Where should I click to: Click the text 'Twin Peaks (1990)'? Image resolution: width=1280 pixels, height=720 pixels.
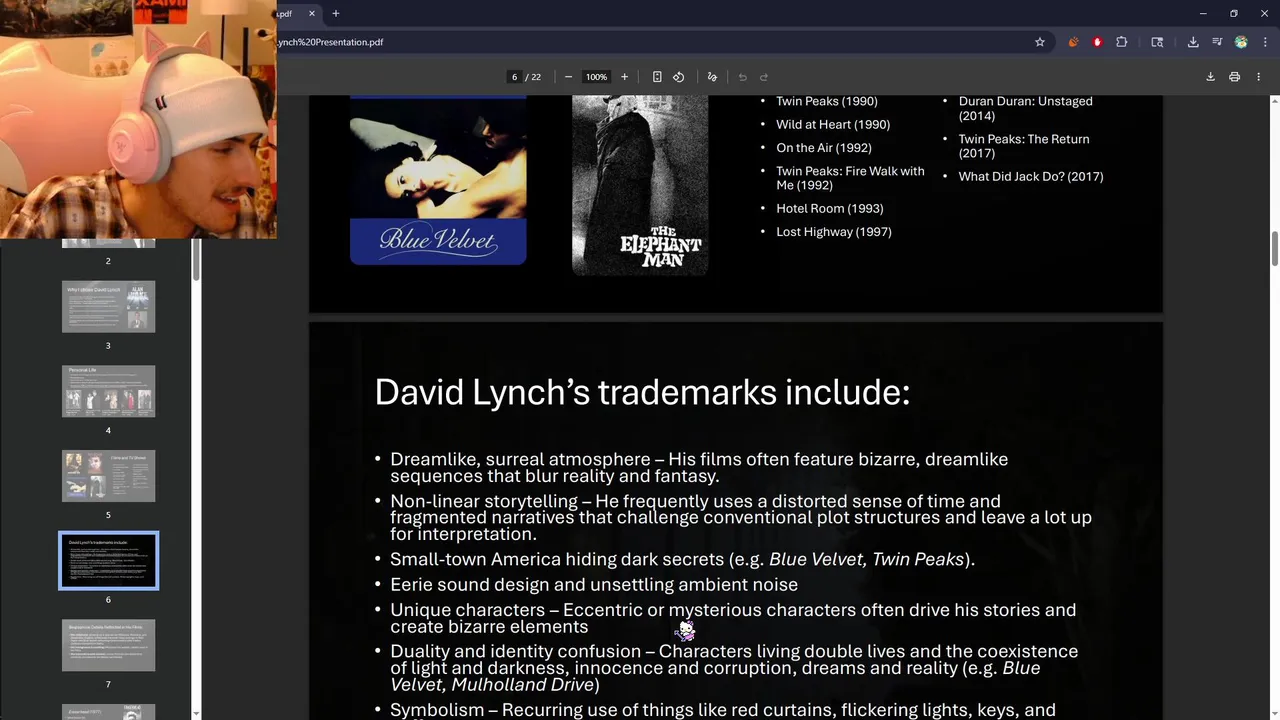click(x=827, y=101)
